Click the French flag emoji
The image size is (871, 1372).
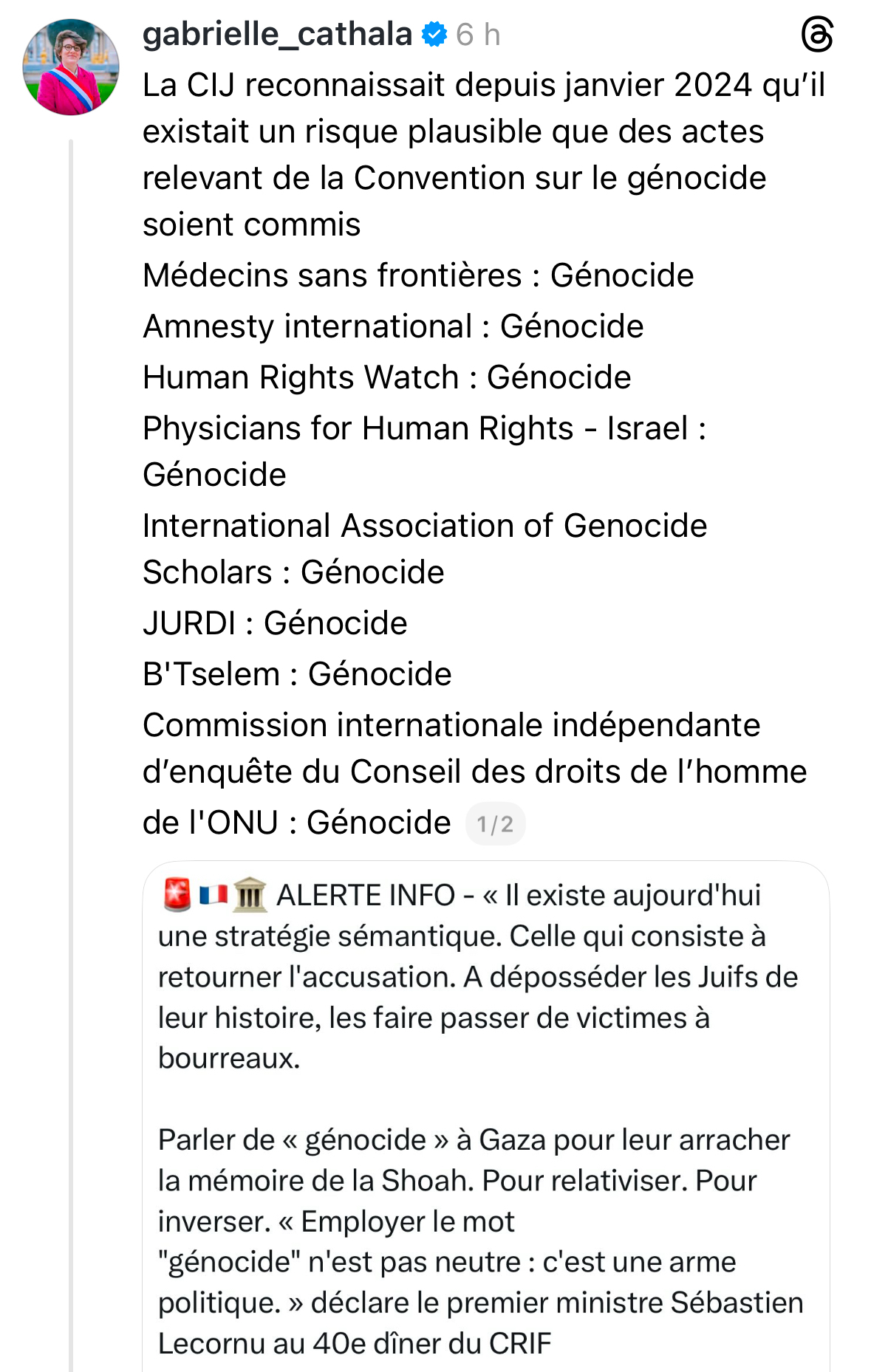(x=214, y=895)
